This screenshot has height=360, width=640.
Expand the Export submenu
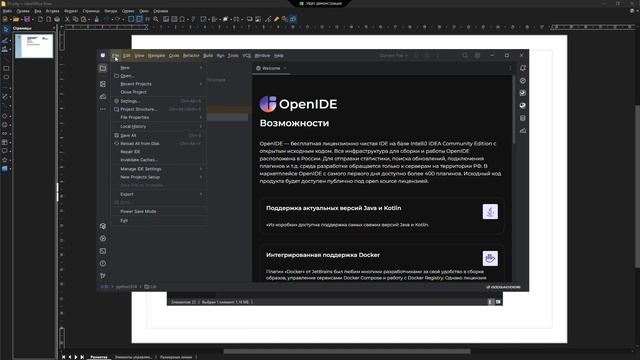[x=159, y=194]
